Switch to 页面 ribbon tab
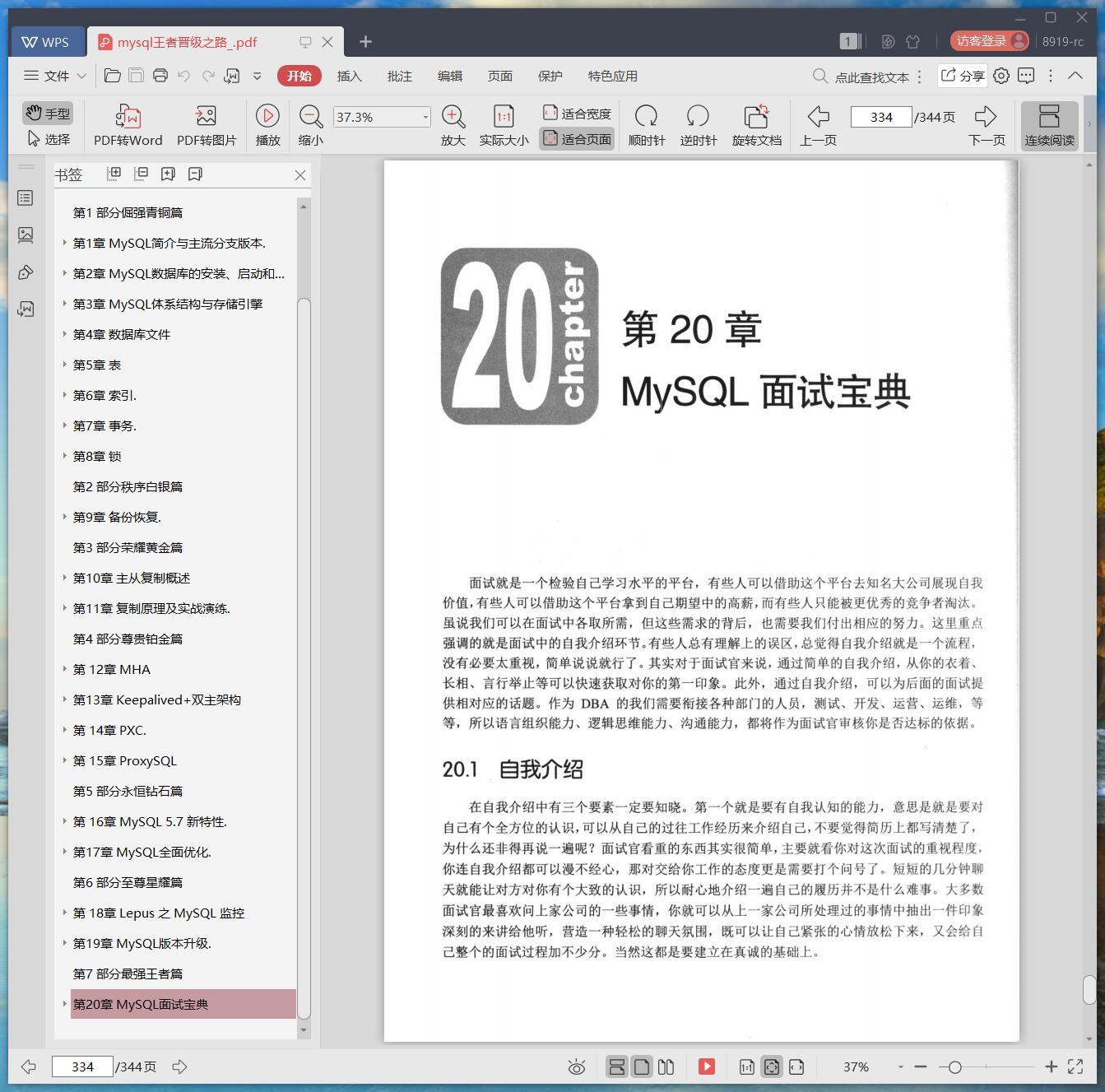 500,76
